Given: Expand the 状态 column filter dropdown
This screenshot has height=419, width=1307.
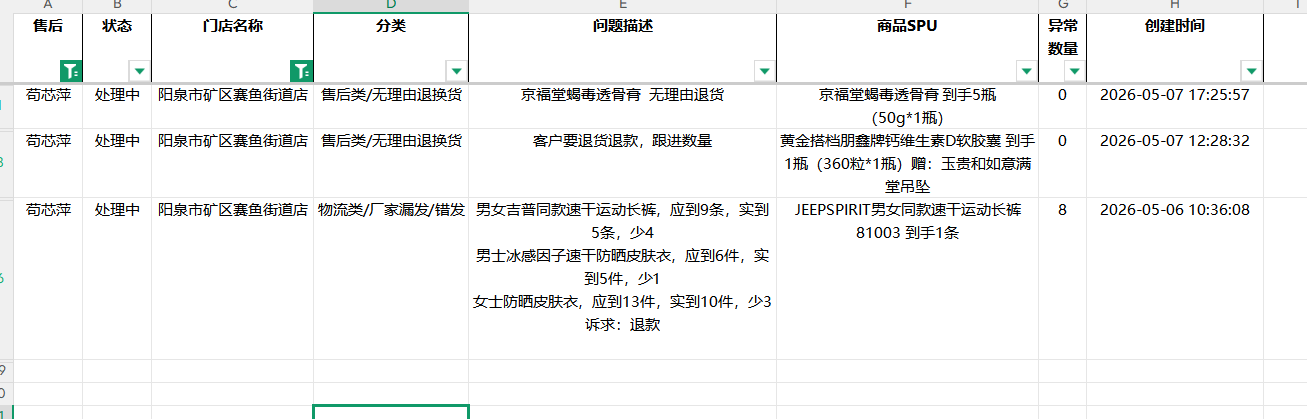Looking at the screenshot, I should (139, 70).
